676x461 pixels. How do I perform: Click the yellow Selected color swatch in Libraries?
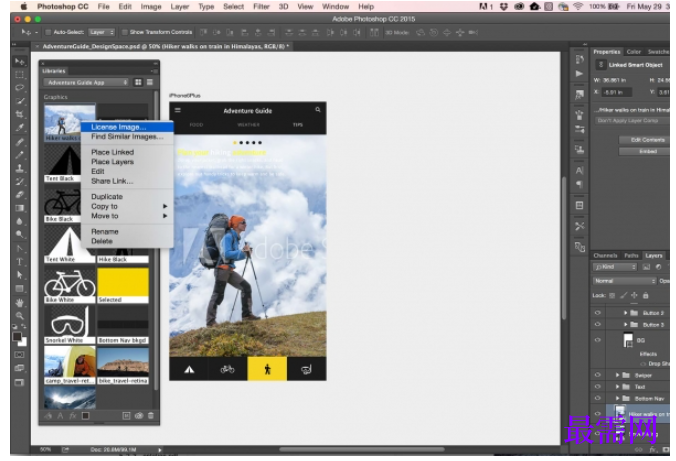coord(123,285)
